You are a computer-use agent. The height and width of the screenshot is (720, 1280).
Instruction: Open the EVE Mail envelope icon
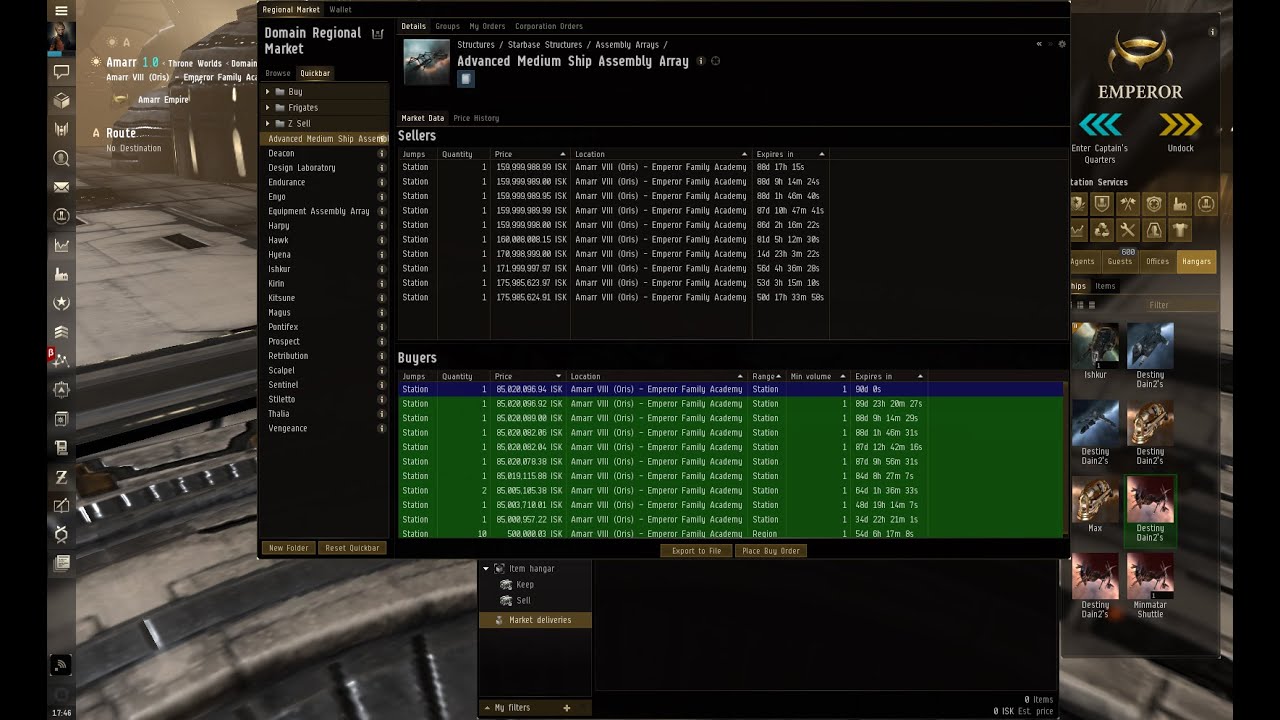61,187
